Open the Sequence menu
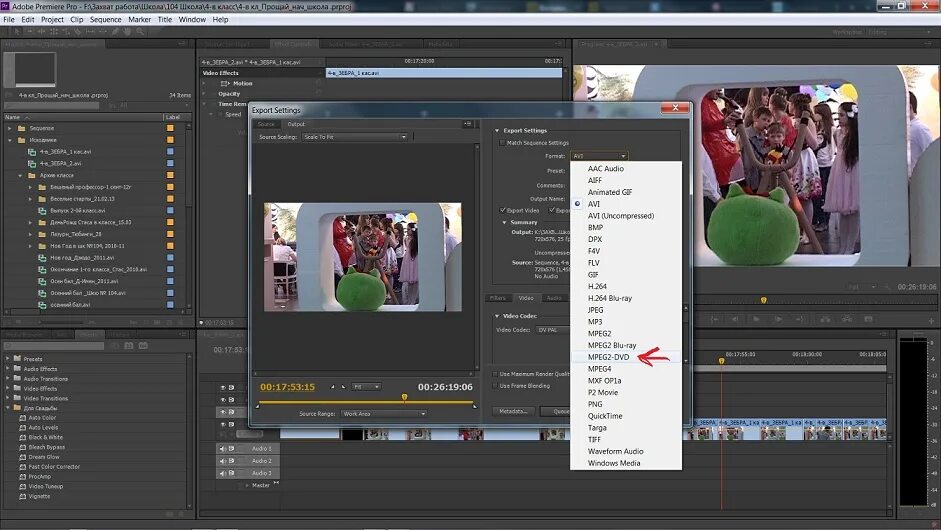Viewport: 941px width, 530px height. (106, 19)
